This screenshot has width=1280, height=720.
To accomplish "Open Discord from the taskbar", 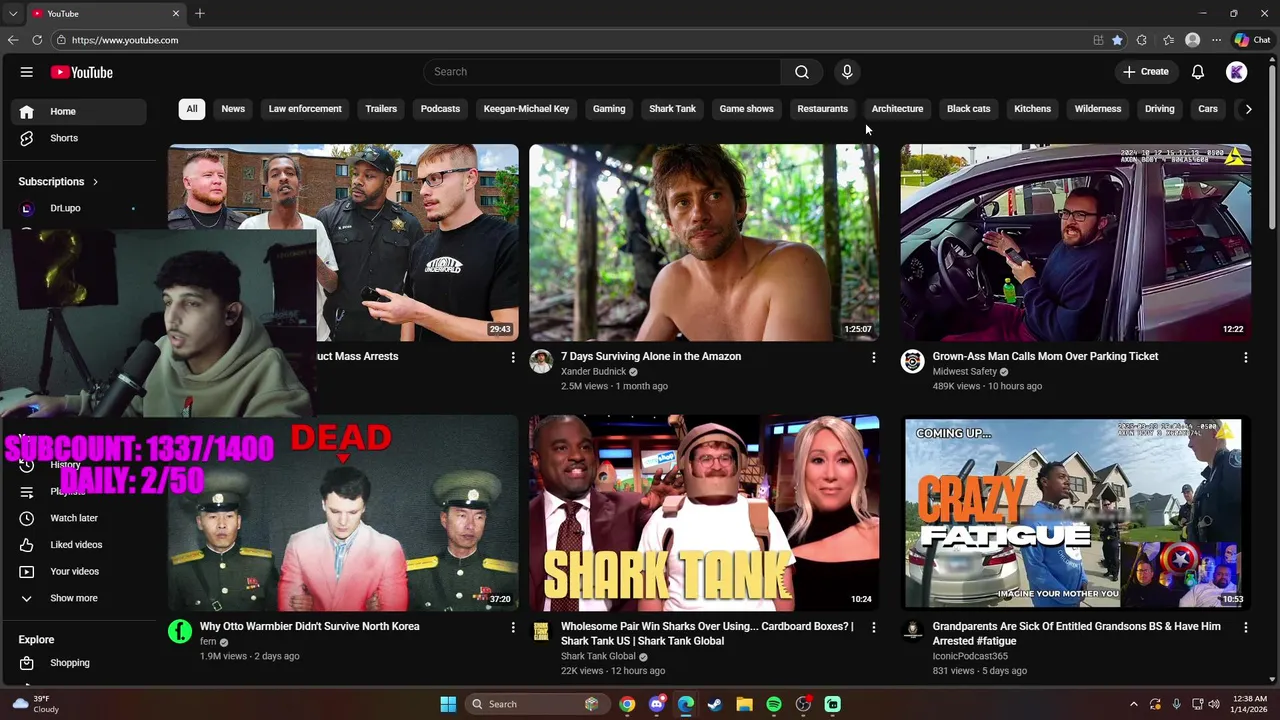I will (x=656, y=704).
